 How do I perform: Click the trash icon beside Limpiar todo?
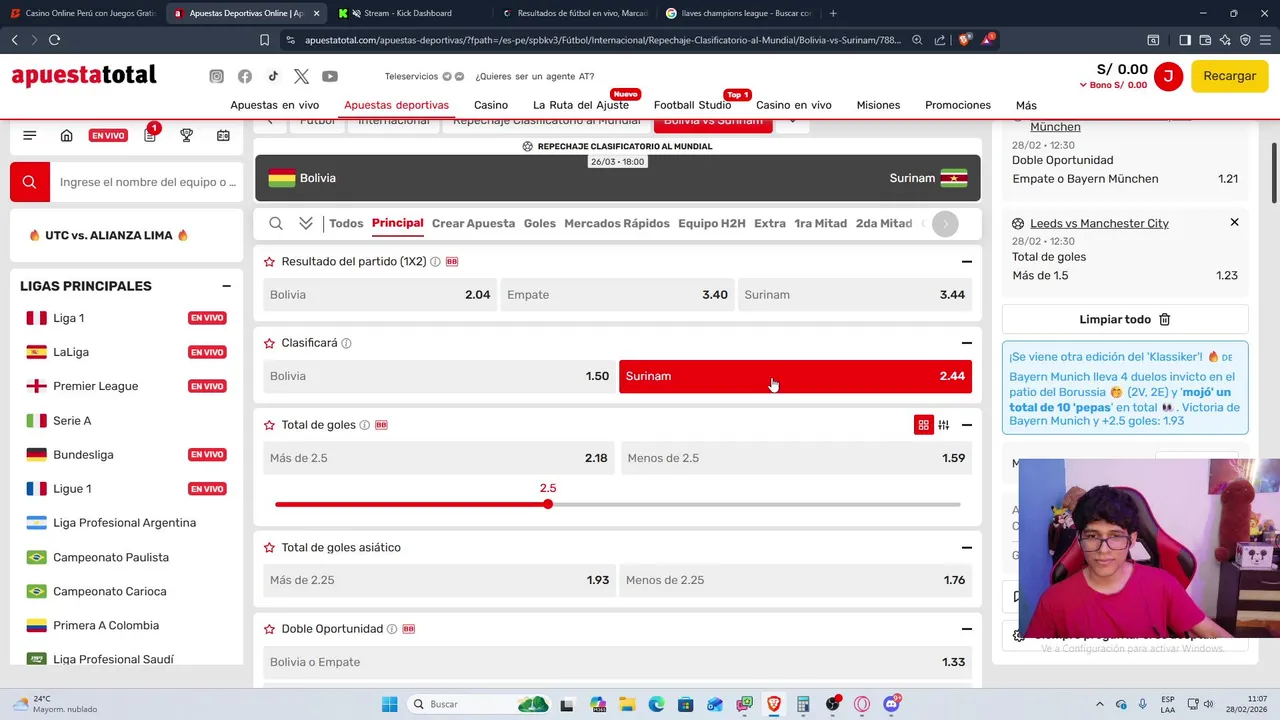1164,319
